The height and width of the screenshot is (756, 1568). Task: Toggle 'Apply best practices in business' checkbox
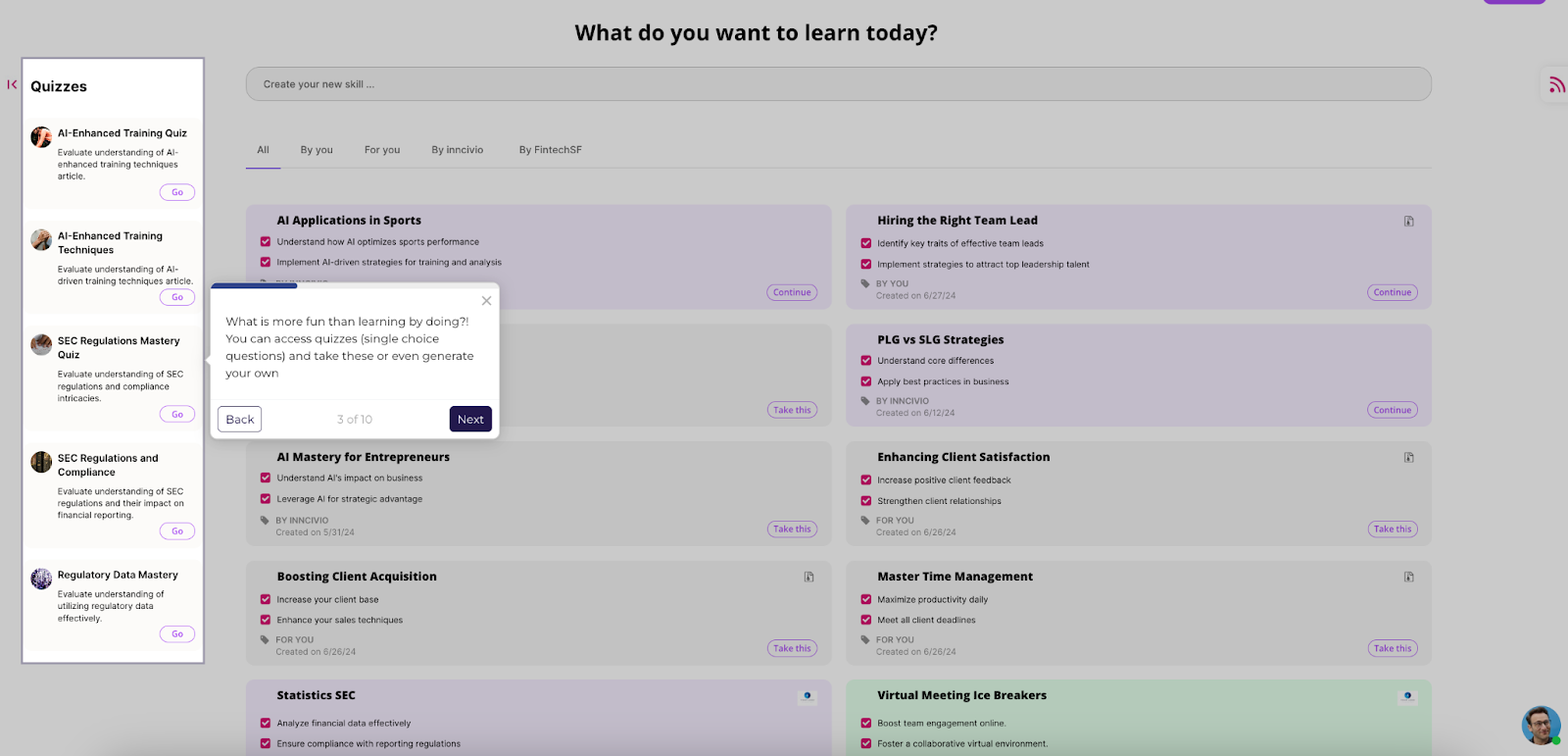[x=866, y=381]
